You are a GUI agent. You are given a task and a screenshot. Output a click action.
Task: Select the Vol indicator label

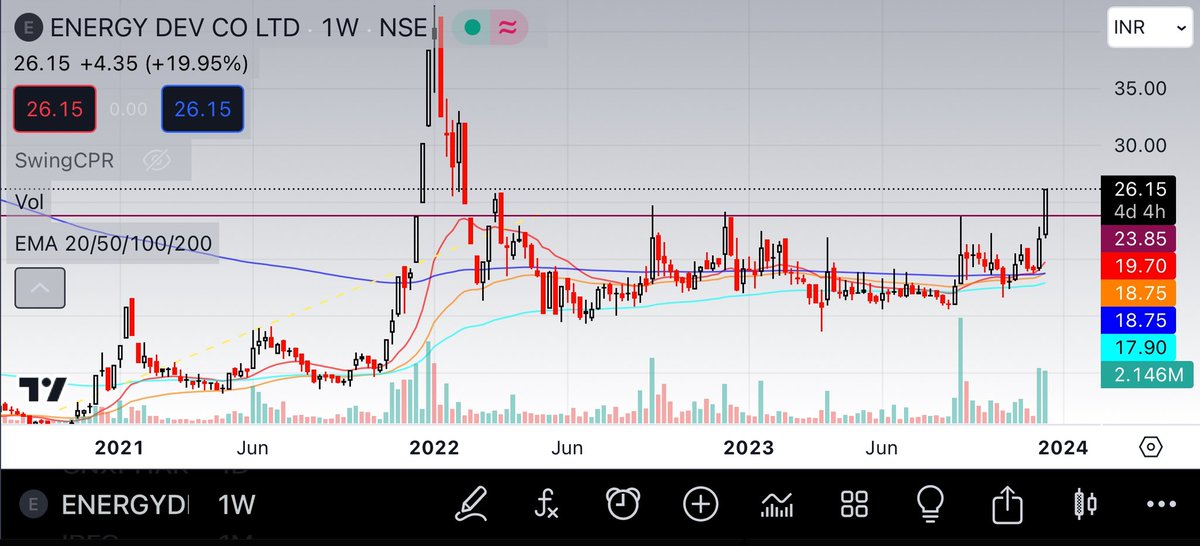[x=29, y=201]
